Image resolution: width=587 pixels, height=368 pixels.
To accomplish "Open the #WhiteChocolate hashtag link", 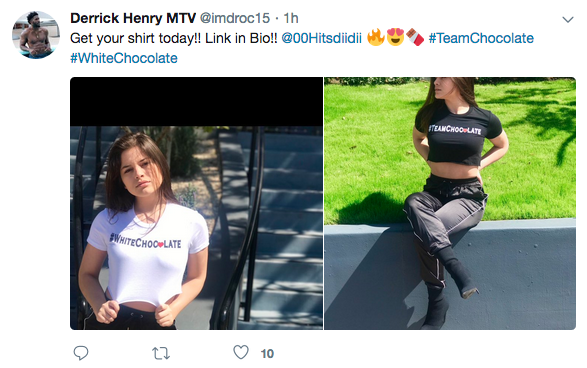I will coord(124,58).
